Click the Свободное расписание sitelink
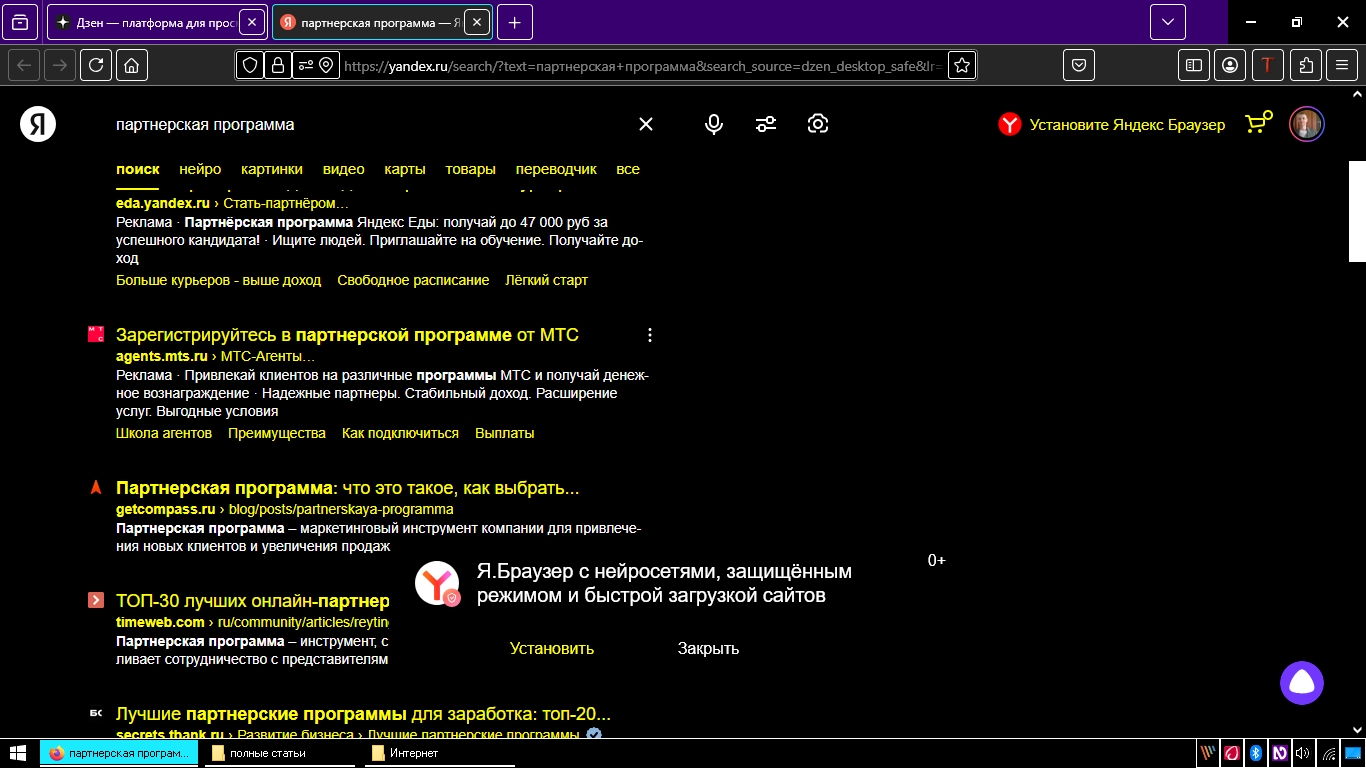 coord(413,280)
